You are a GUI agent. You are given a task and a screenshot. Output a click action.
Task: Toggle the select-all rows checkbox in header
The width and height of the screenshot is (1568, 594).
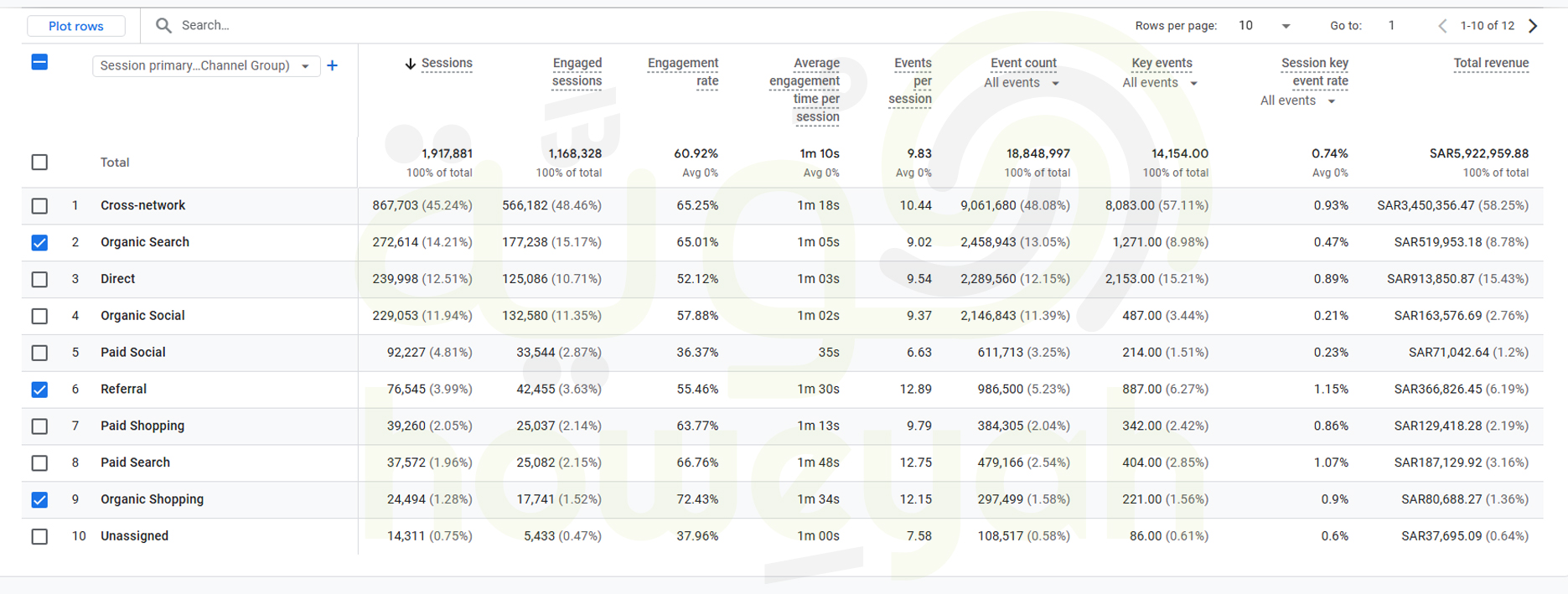(x=39, y=62)
